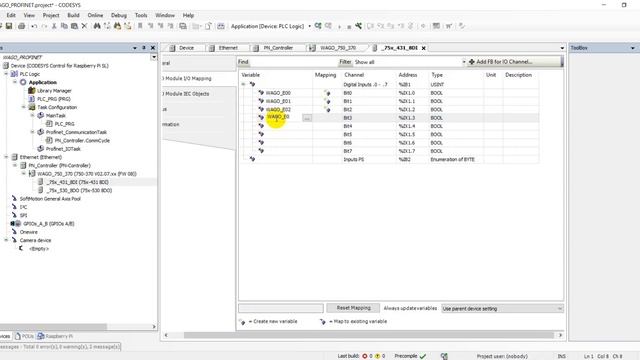Click the Stop square toolbar icon
This screenshot has height=360, width=640.
tap(349, 27)
